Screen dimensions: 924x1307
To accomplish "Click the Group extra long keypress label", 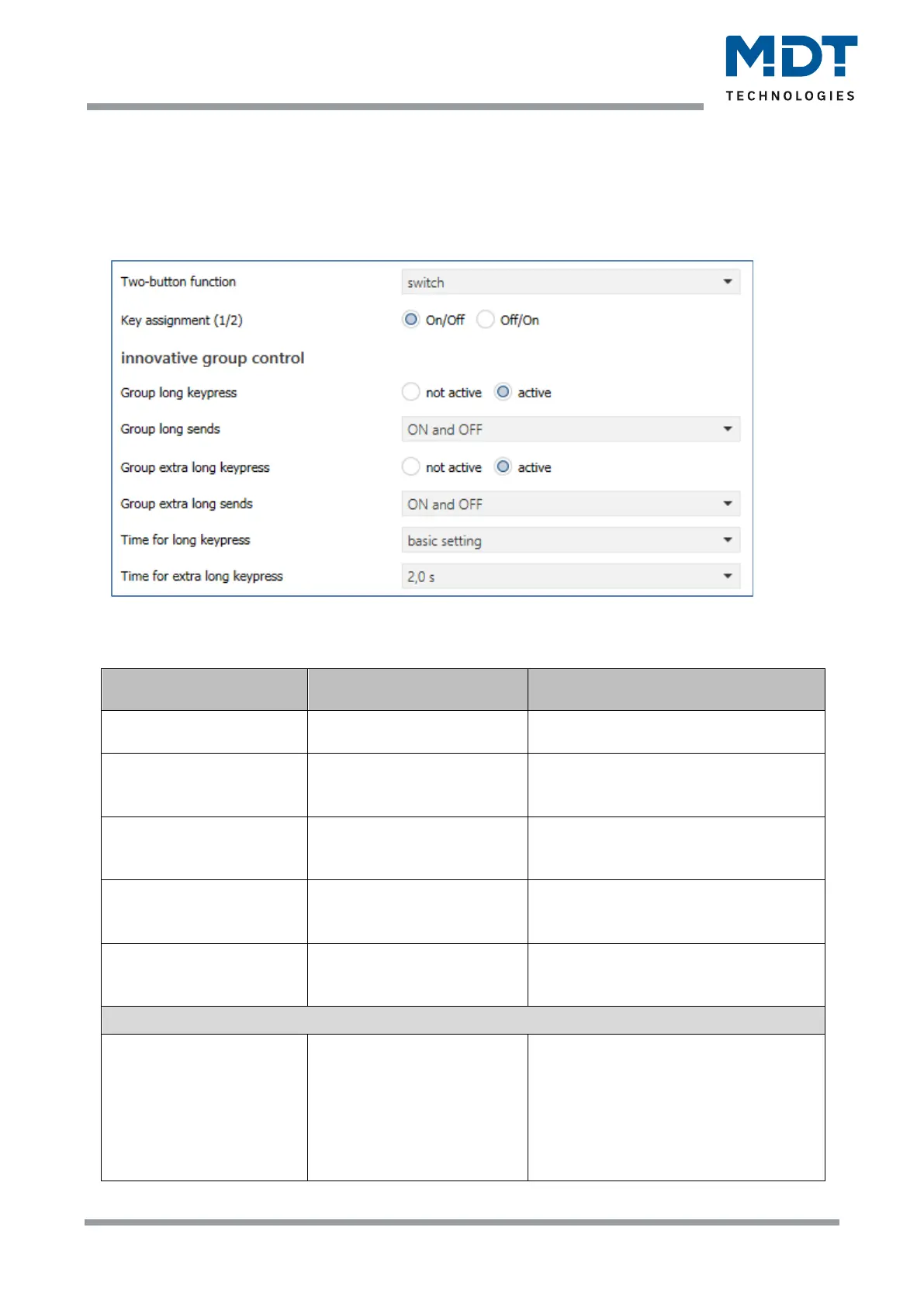I will (x=195, y=467).
